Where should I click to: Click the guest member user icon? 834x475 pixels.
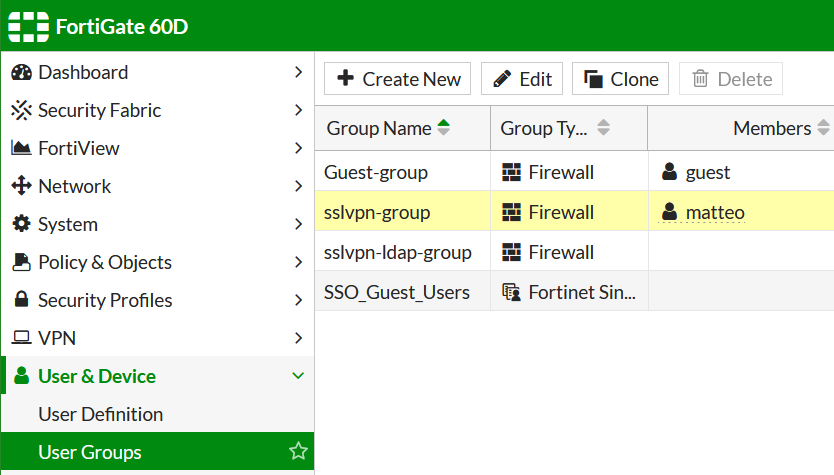pyautogui.click(x=670, y=172)
